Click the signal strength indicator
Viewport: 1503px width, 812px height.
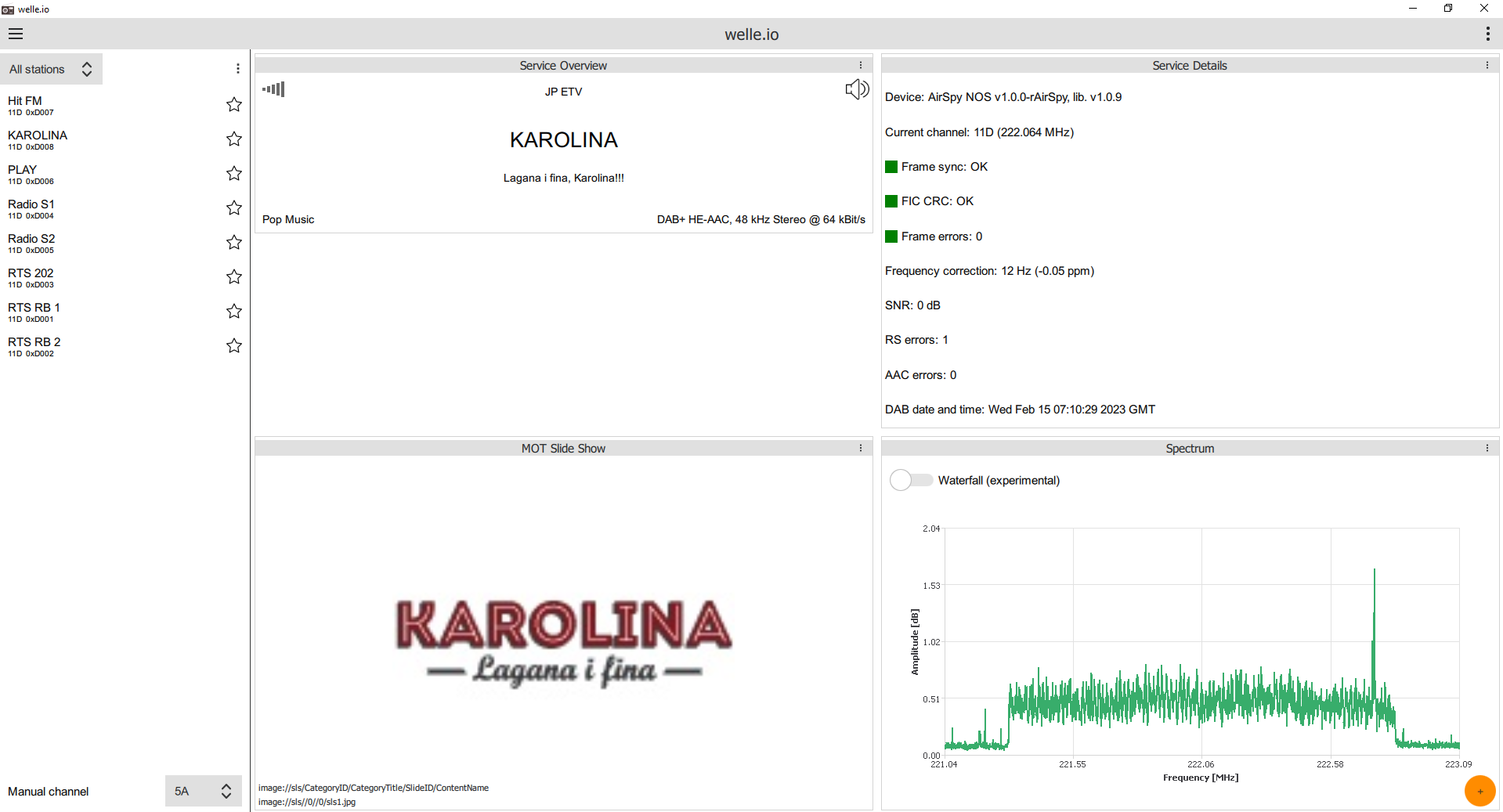(x=273, y=89)
